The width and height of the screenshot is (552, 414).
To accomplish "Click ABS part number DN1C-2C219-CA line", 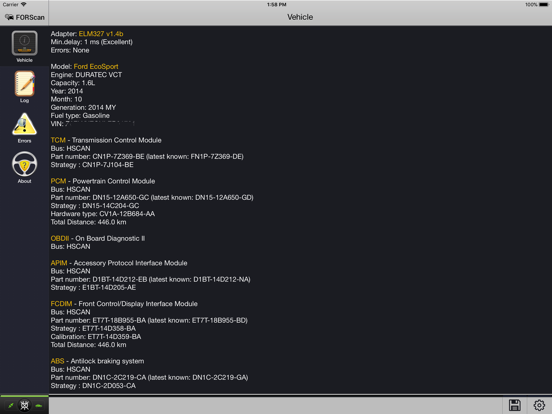I will pyautogui.click(x=149, y=377).
